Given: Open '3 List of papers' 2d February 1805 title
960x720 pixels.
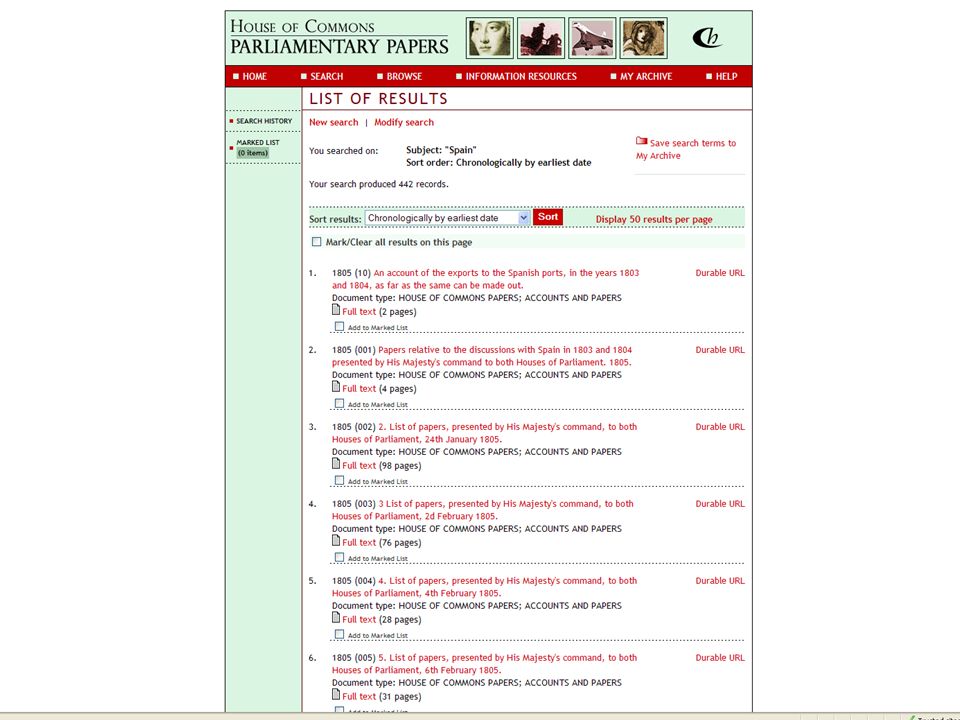Looking at the screenshot, I should tap(483, 510).
